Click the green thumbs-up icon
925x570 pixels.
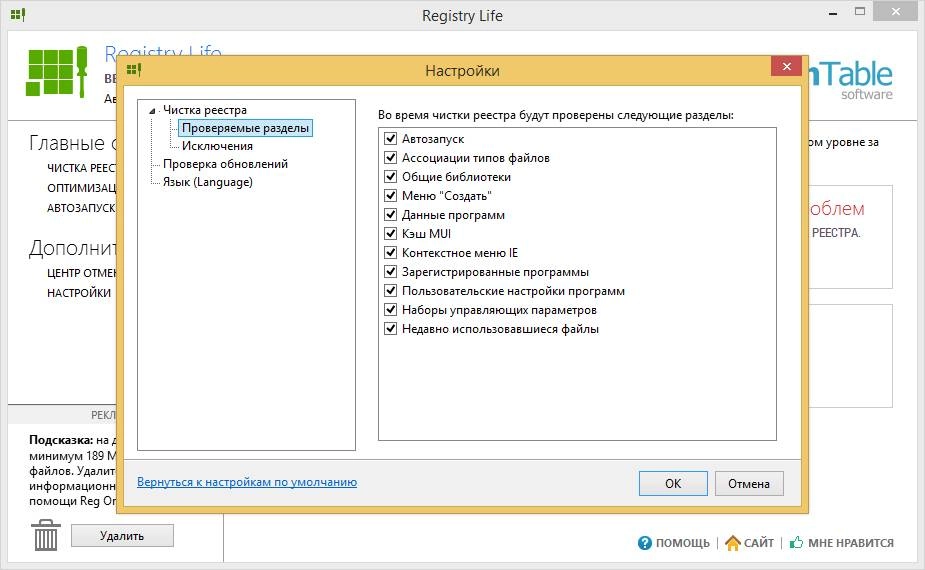[796, 542]
